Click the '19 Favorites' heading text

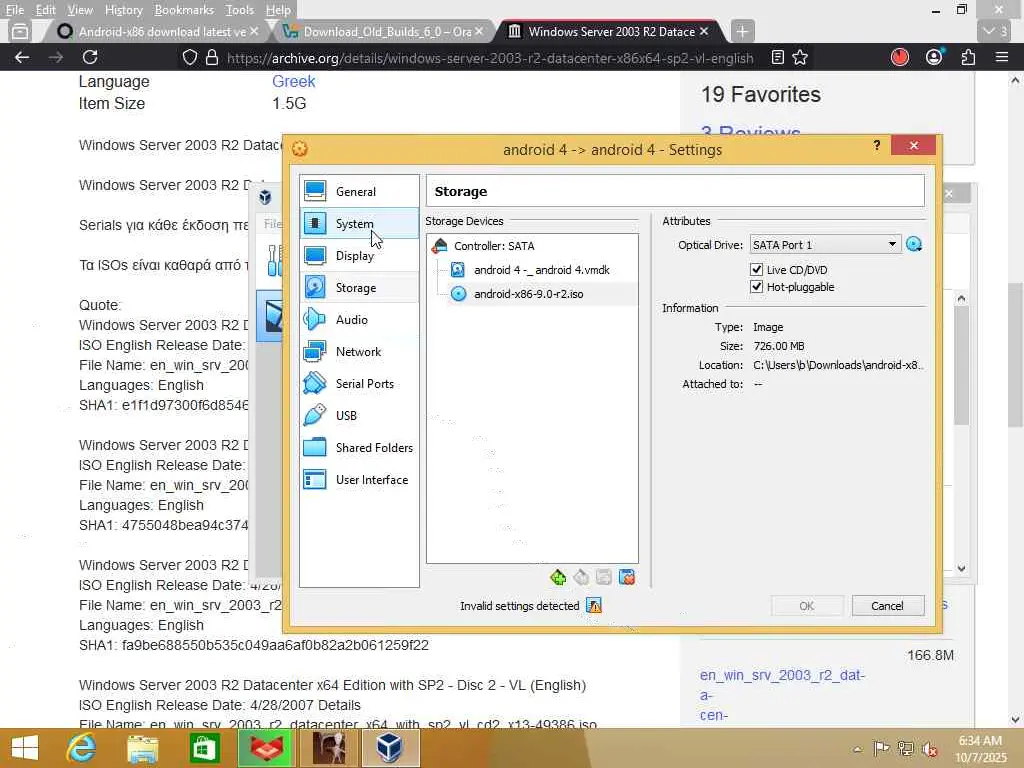coord(761,95)
